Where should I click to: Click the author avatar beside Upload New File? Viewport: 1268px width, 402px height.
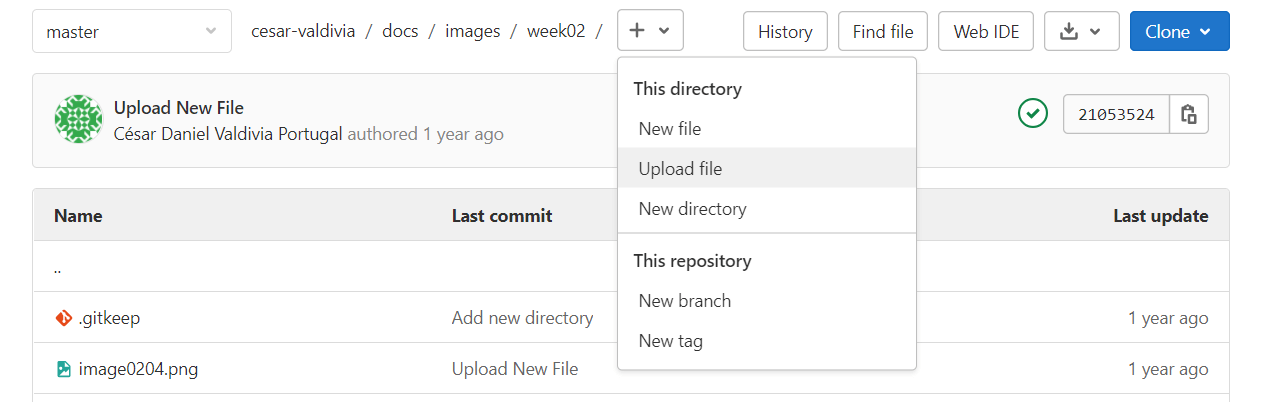pos(79,120)
